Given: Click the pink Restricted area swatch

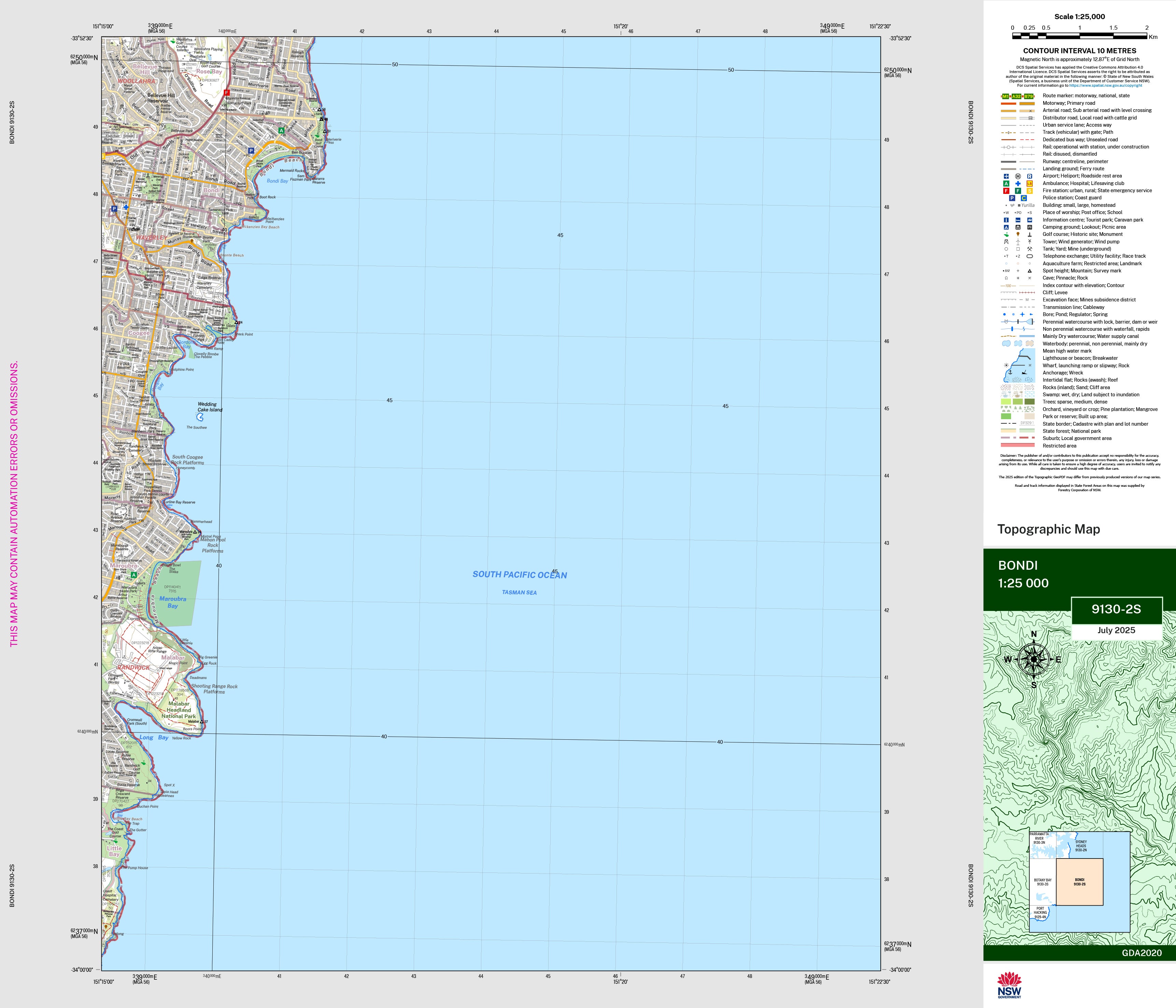Looking at the screenshot, I should click(x=1018, y=445).
